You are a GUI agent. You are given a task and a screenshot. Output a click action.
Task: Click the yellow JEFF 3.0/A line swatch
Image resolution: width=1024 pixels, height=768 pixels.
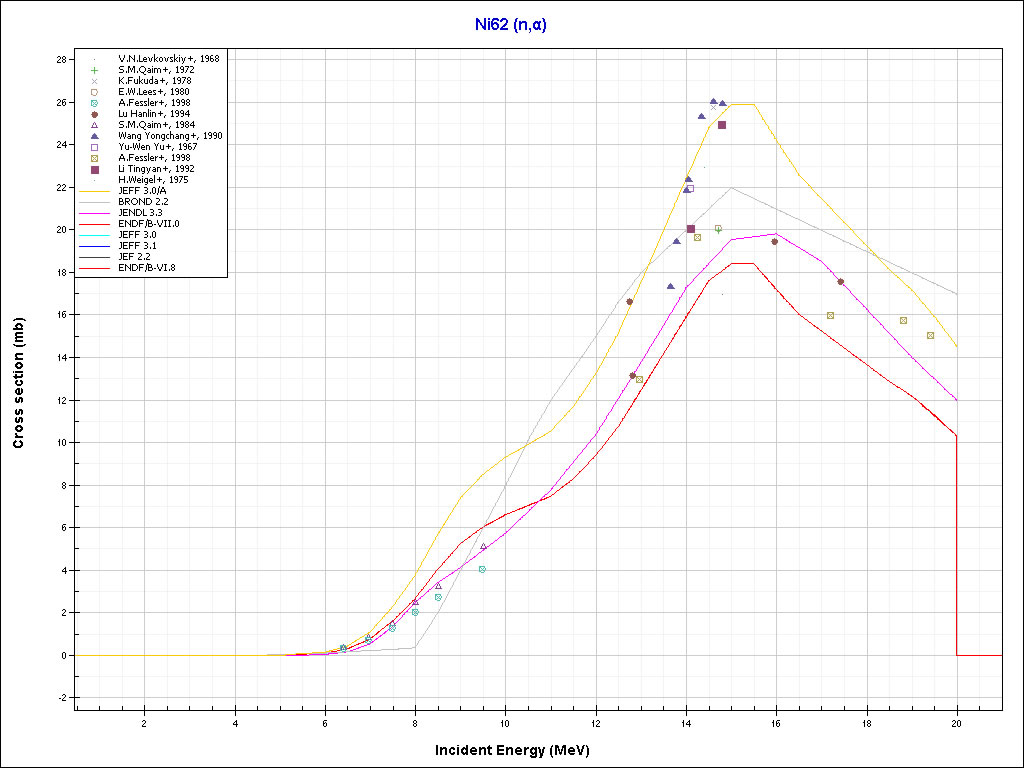pos(94,191)
